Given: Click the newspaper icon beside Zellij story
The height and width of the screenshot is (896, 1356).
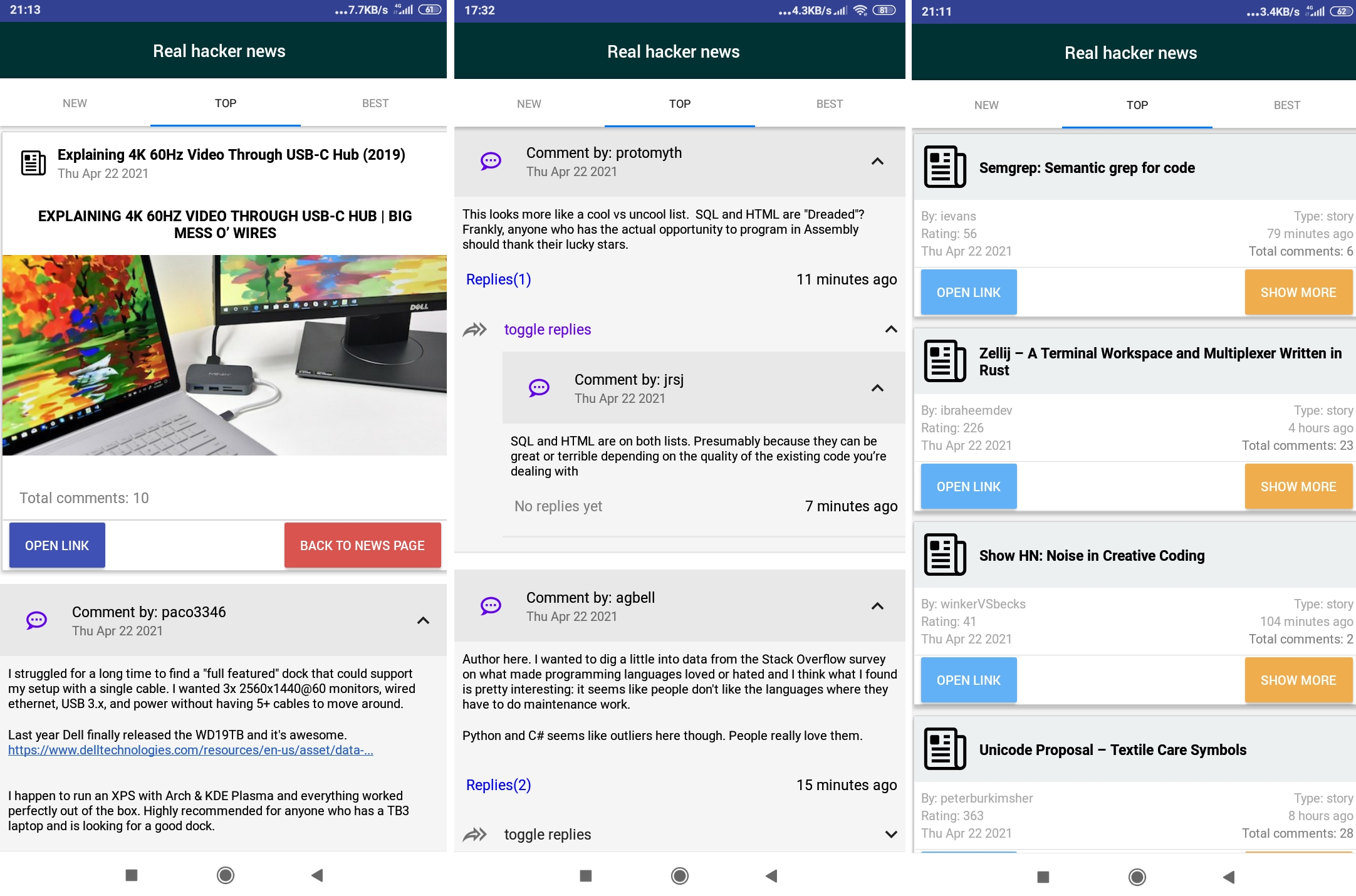Looking at the screenshot, I should pos(945,361).
